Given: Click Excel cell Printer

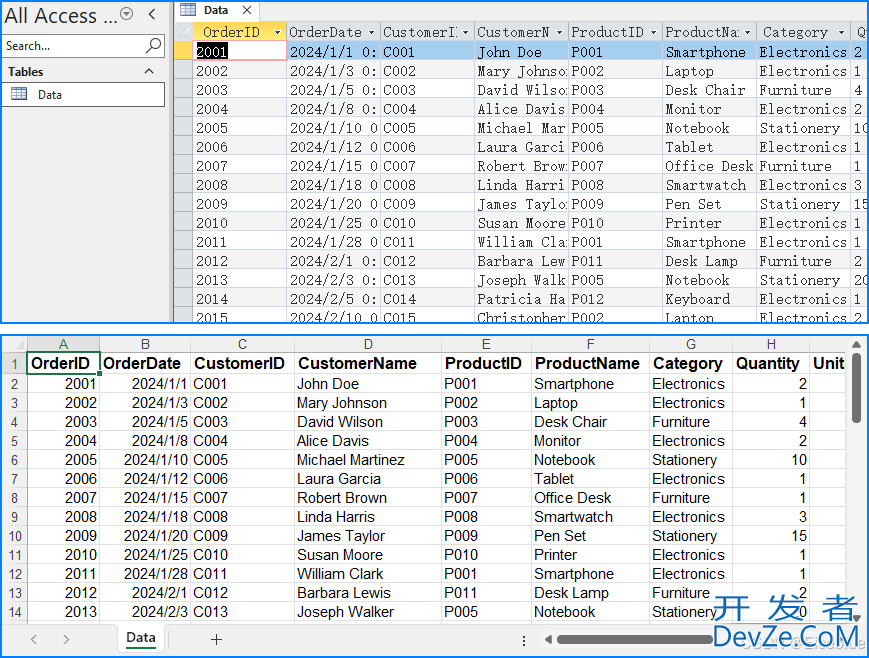Looking at the screenshot, I should click(x=590, y=555).
